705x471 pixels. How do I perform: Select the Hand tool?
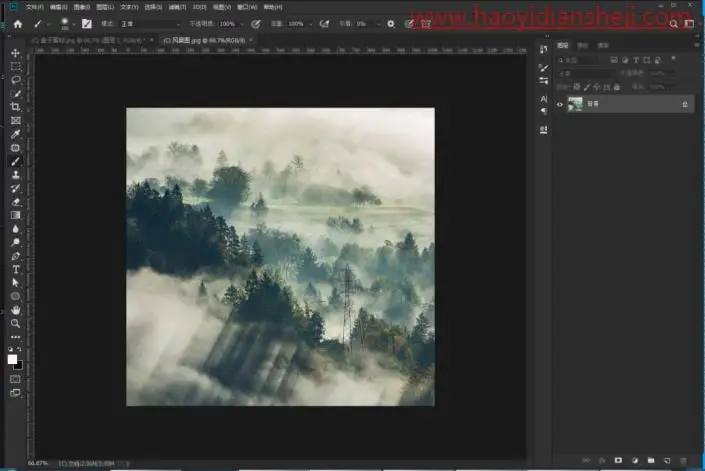[15, 310]
